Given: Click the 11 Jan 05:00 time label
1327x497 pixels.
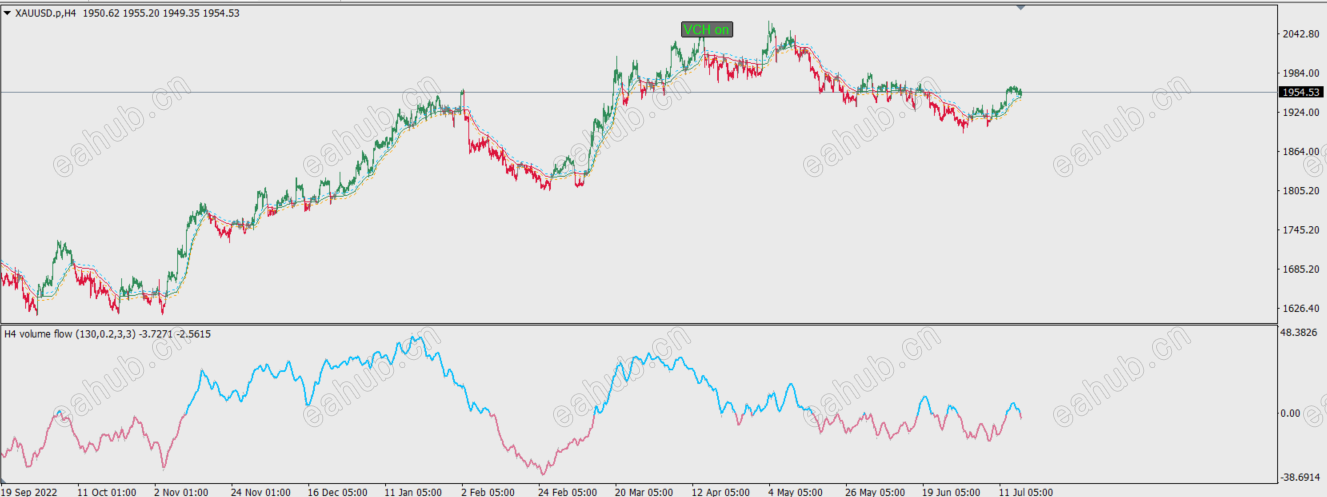Looking at the screenshot, I should point(414,491).
